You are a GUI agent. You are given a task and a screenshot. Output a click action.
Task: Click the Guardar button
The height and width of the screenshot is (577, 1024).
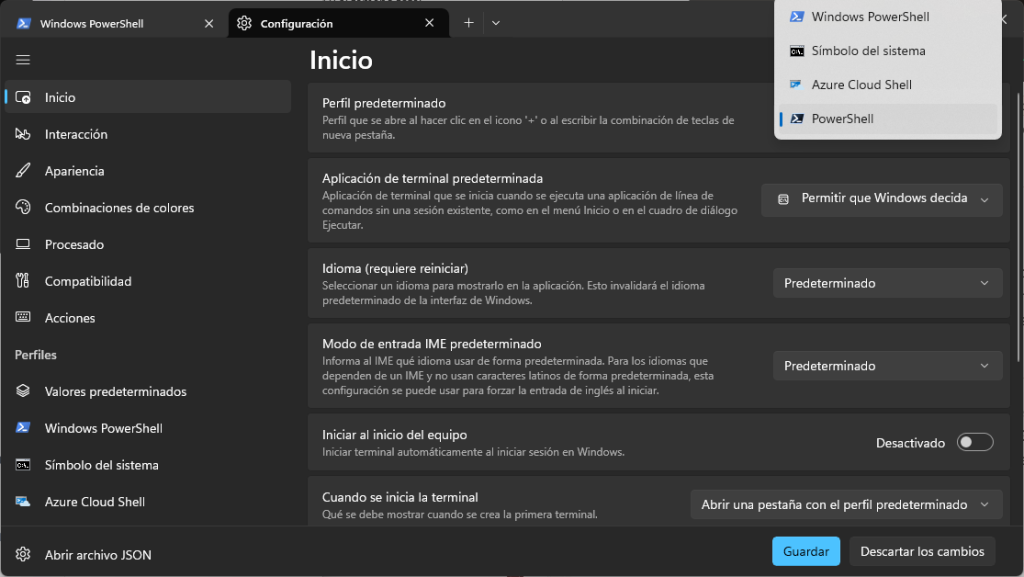pyautogui.click(x=806, y=551)
